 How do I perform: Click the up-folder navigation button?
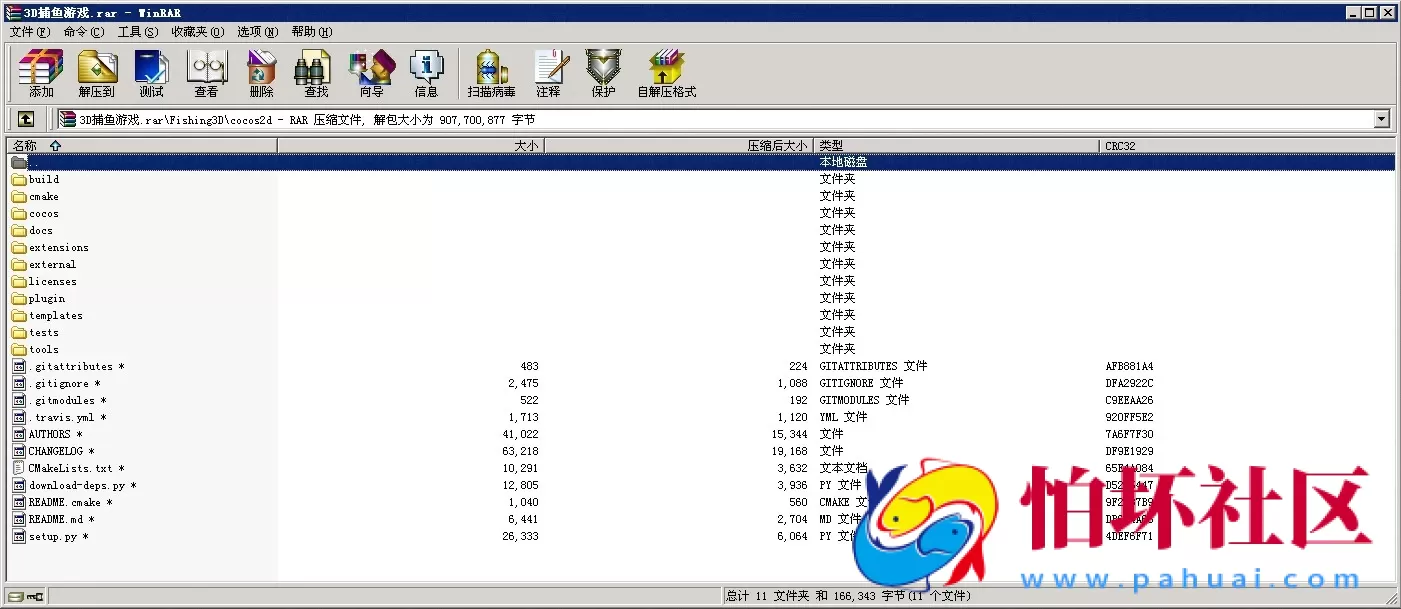[25, 118]
